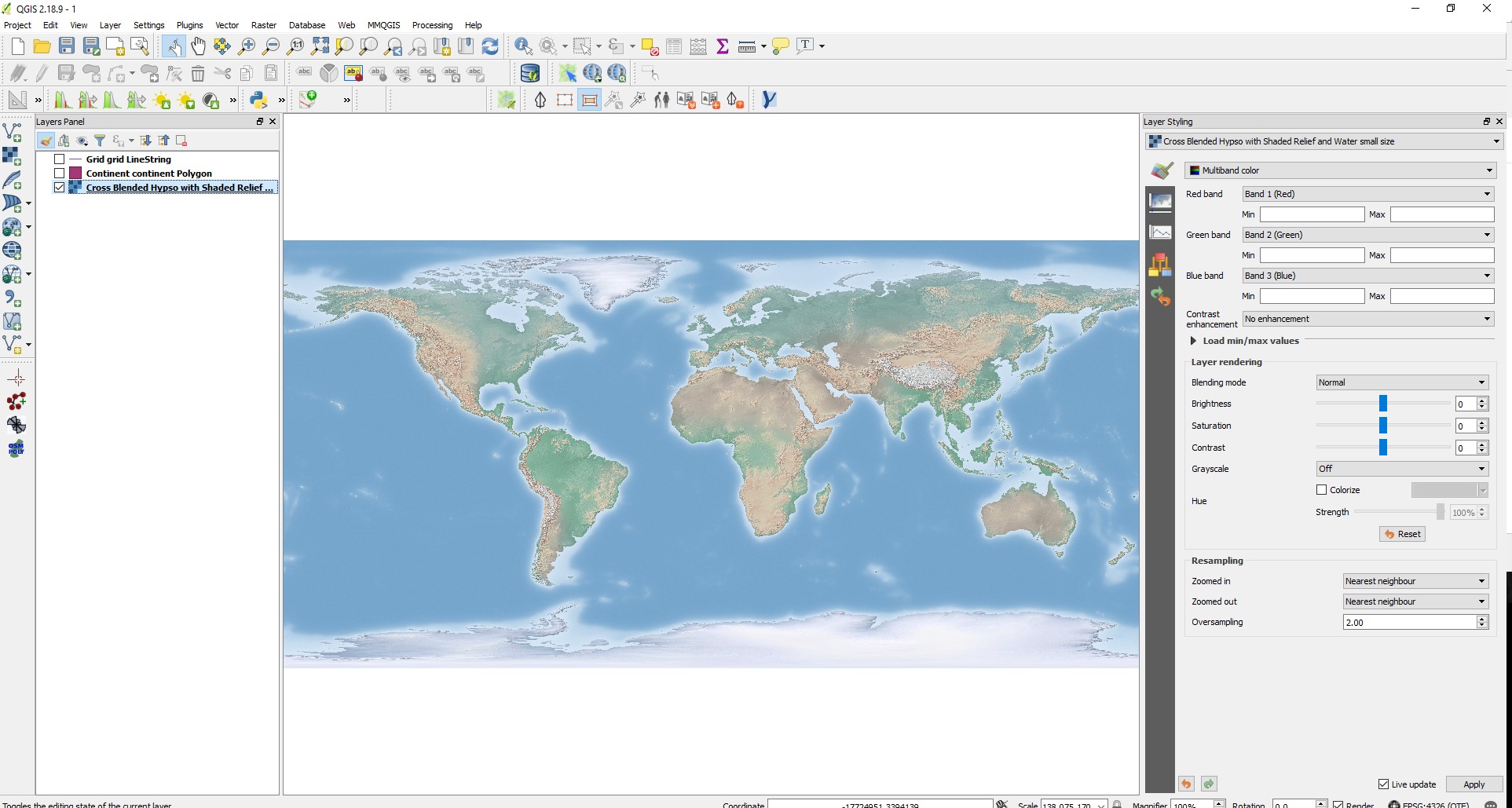Open the Zoomed in resampling dropdown
The width and height of the screenshot is (1512, 808).
click(x=1415, y=581)
